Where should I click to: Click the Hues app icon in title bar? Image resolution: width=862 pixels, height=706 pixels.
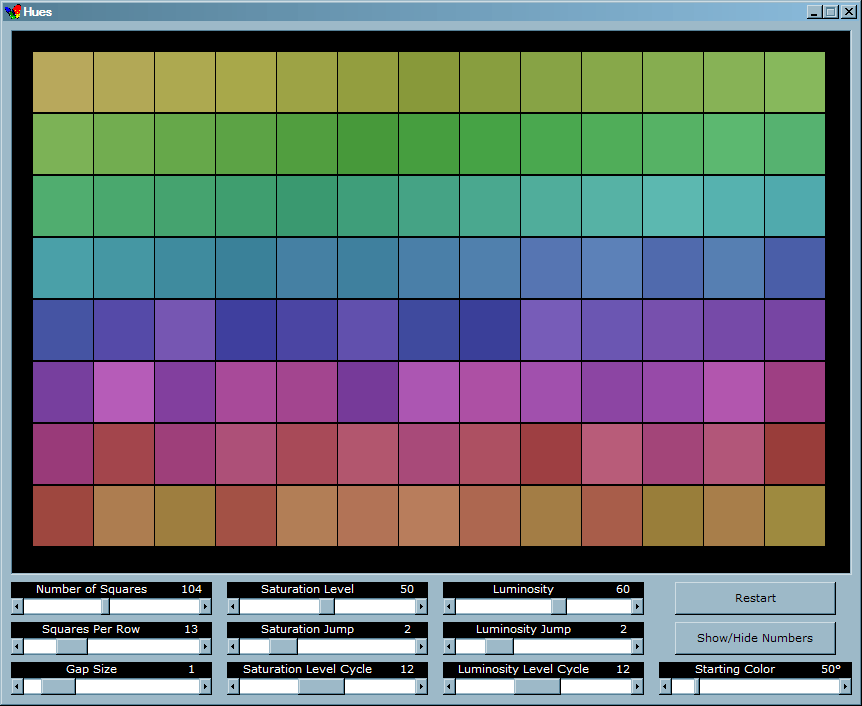point(13,12)
